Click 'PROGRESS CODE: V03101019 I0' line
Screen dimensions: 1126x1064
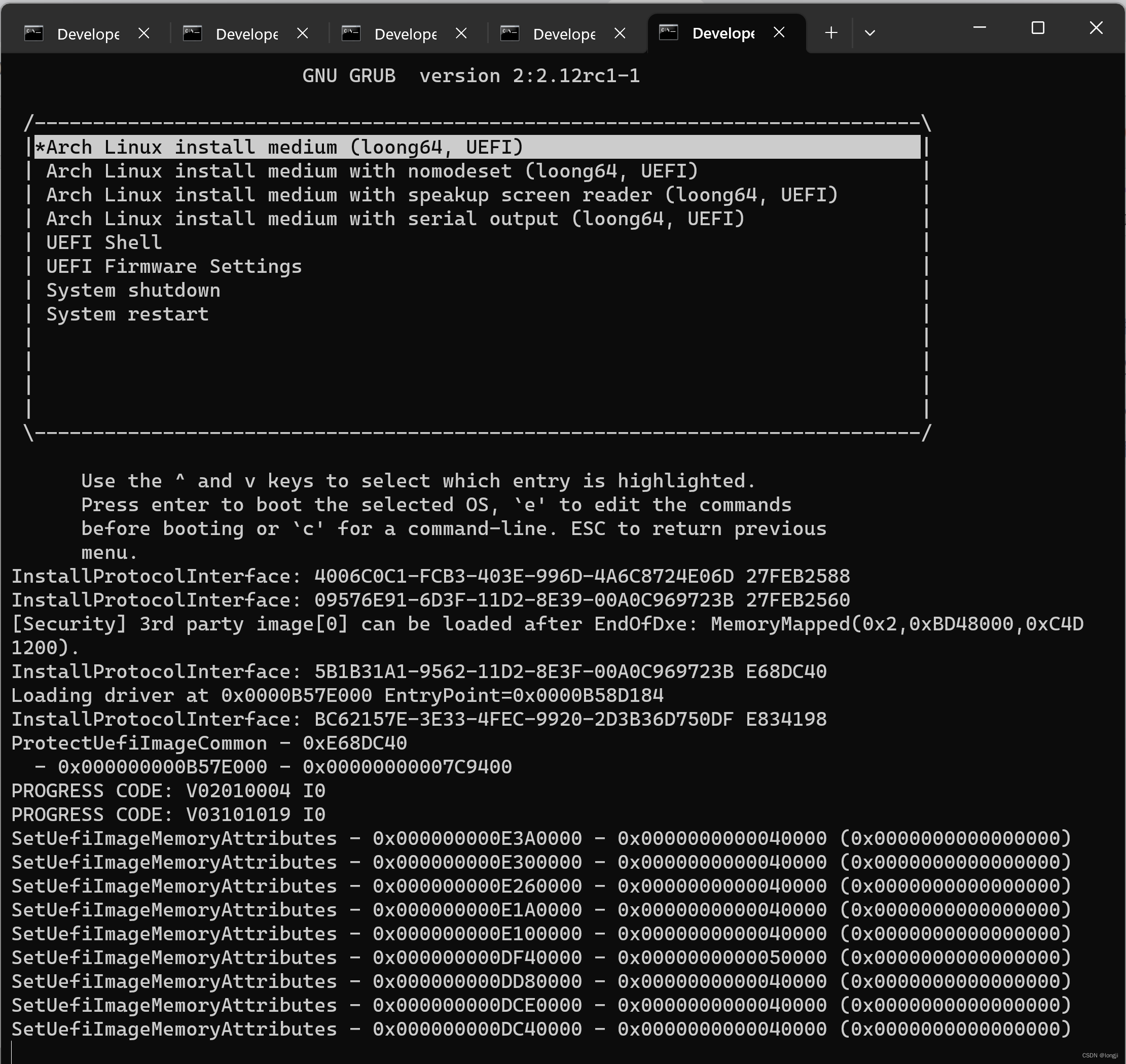pos(168,814)
